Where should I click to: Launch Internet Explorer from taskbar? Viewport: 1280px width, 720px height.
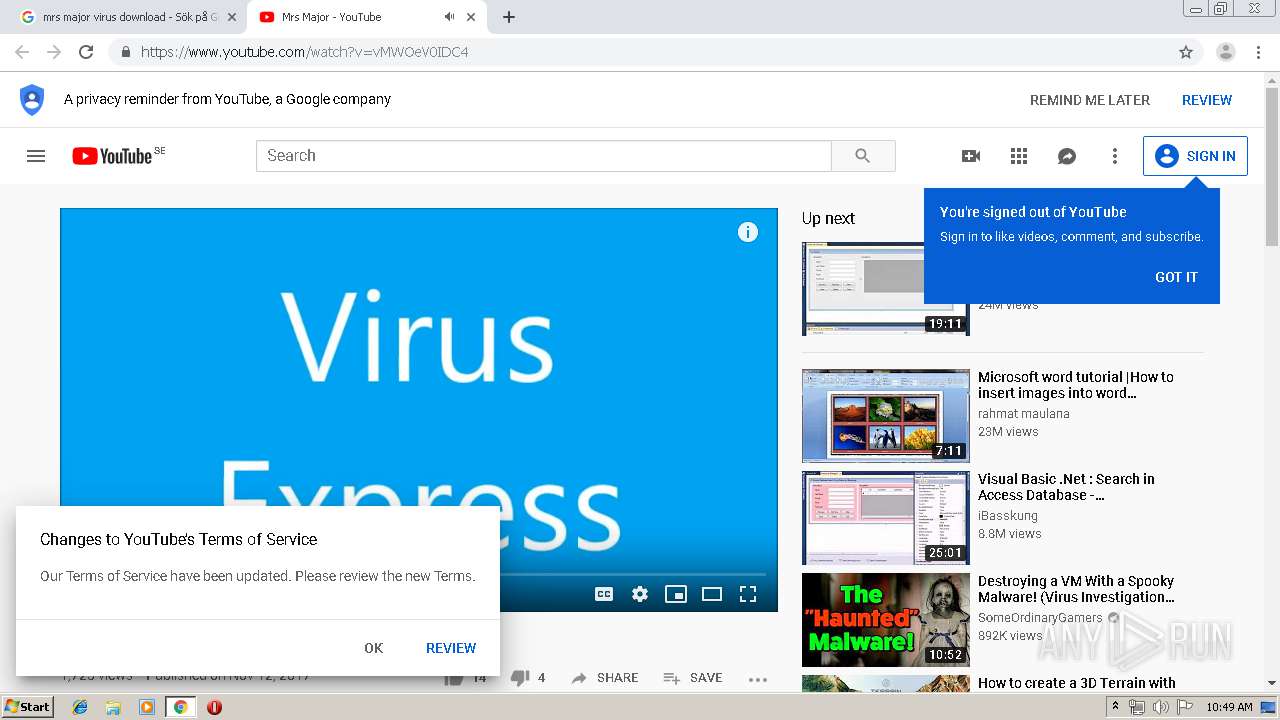(x=80, y=707)
